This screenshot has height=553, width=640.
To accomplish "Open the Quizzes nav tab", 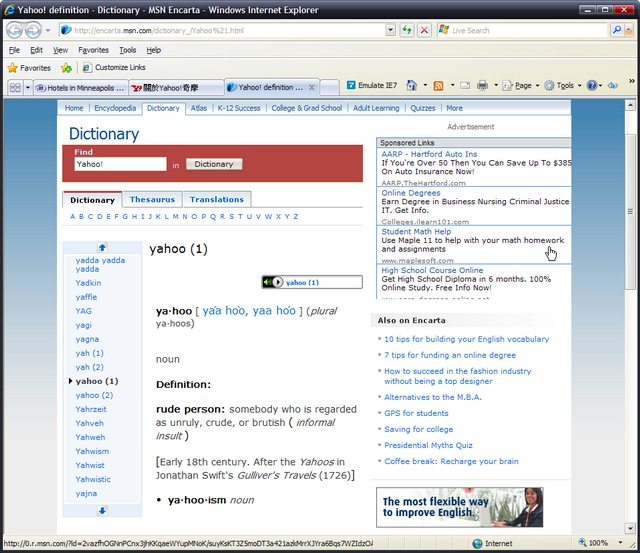I will tap(422, 108).
